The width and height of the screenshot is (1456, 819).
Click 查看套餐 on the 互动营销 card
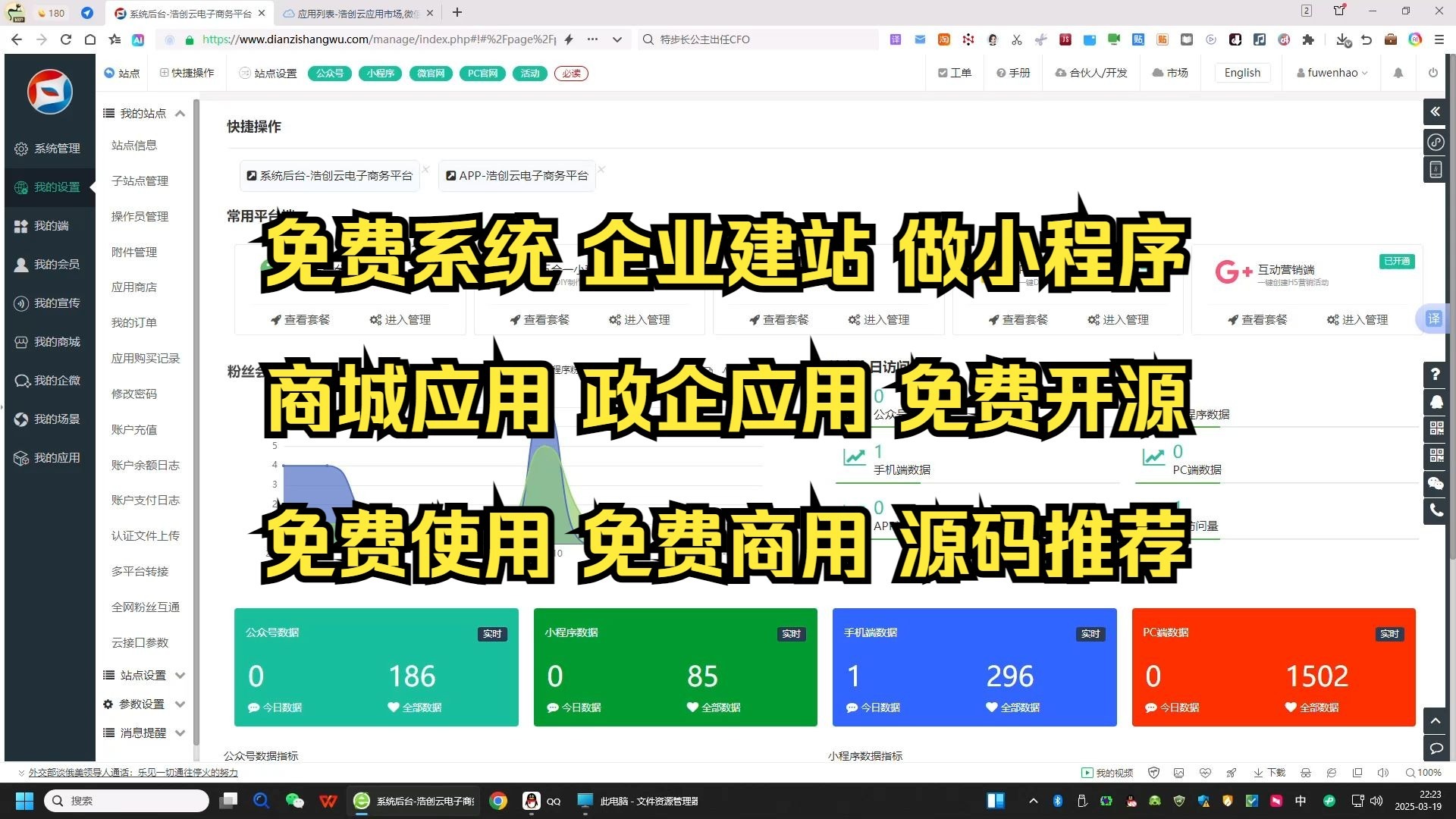click(1257, 320)
